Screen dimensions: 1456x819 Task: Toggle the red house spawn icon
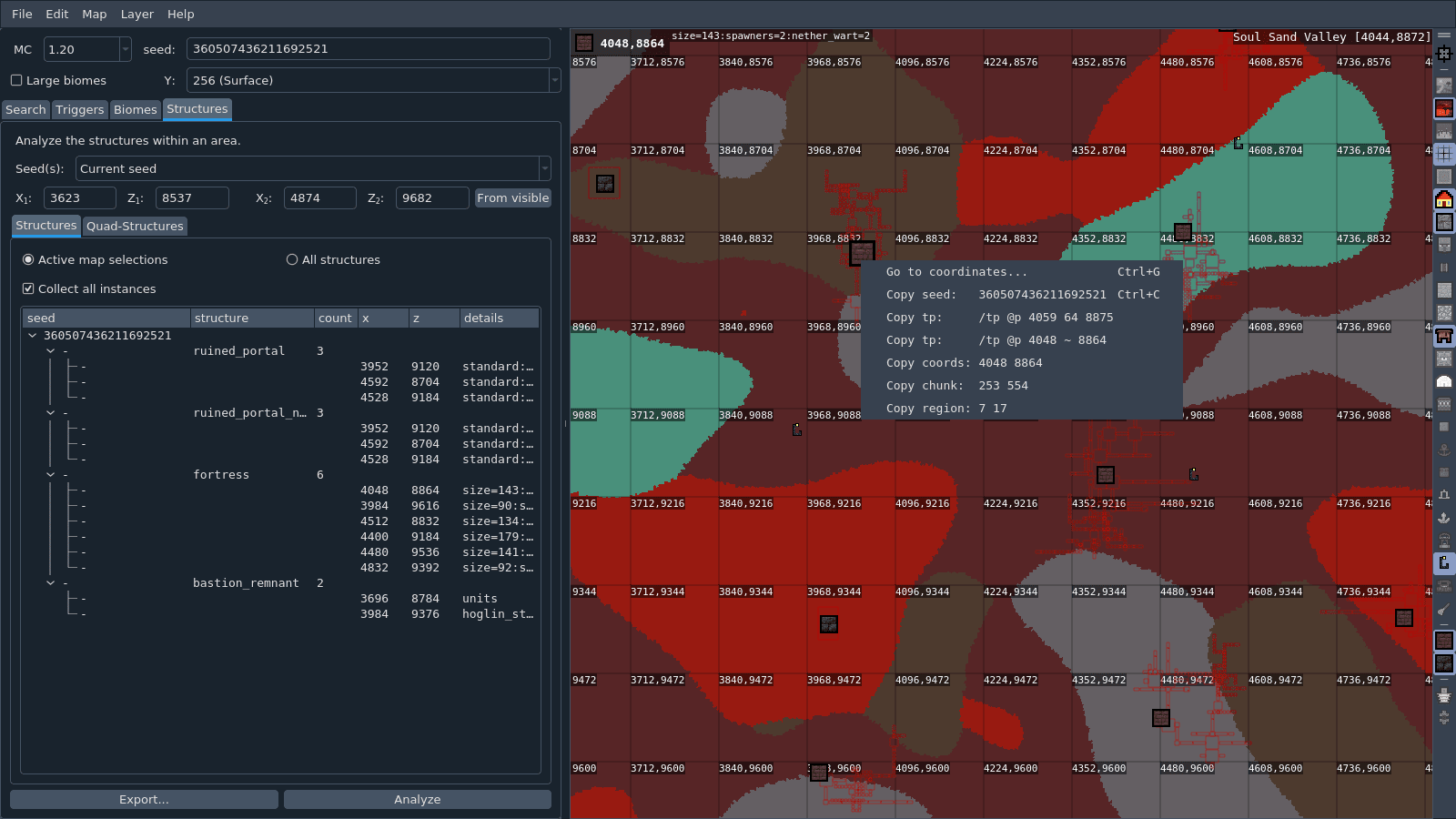coord(1444,199)
